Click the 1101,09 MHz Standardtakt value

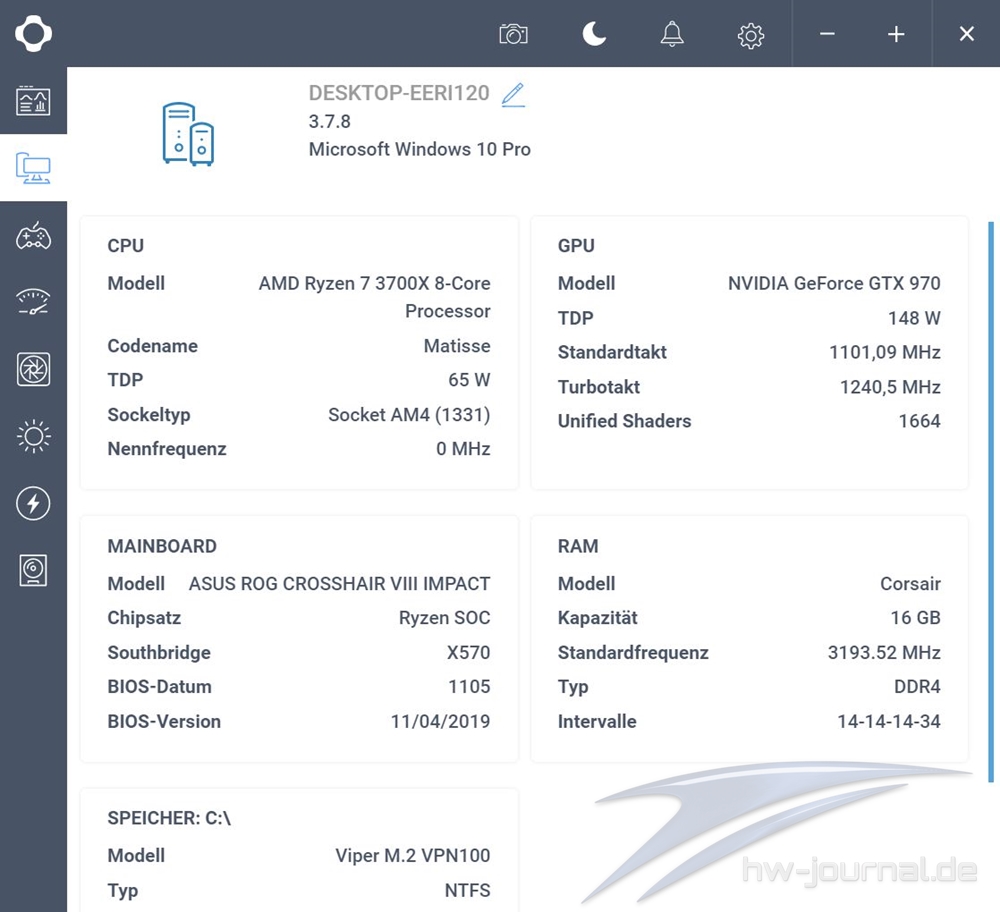tap(885, 352)
